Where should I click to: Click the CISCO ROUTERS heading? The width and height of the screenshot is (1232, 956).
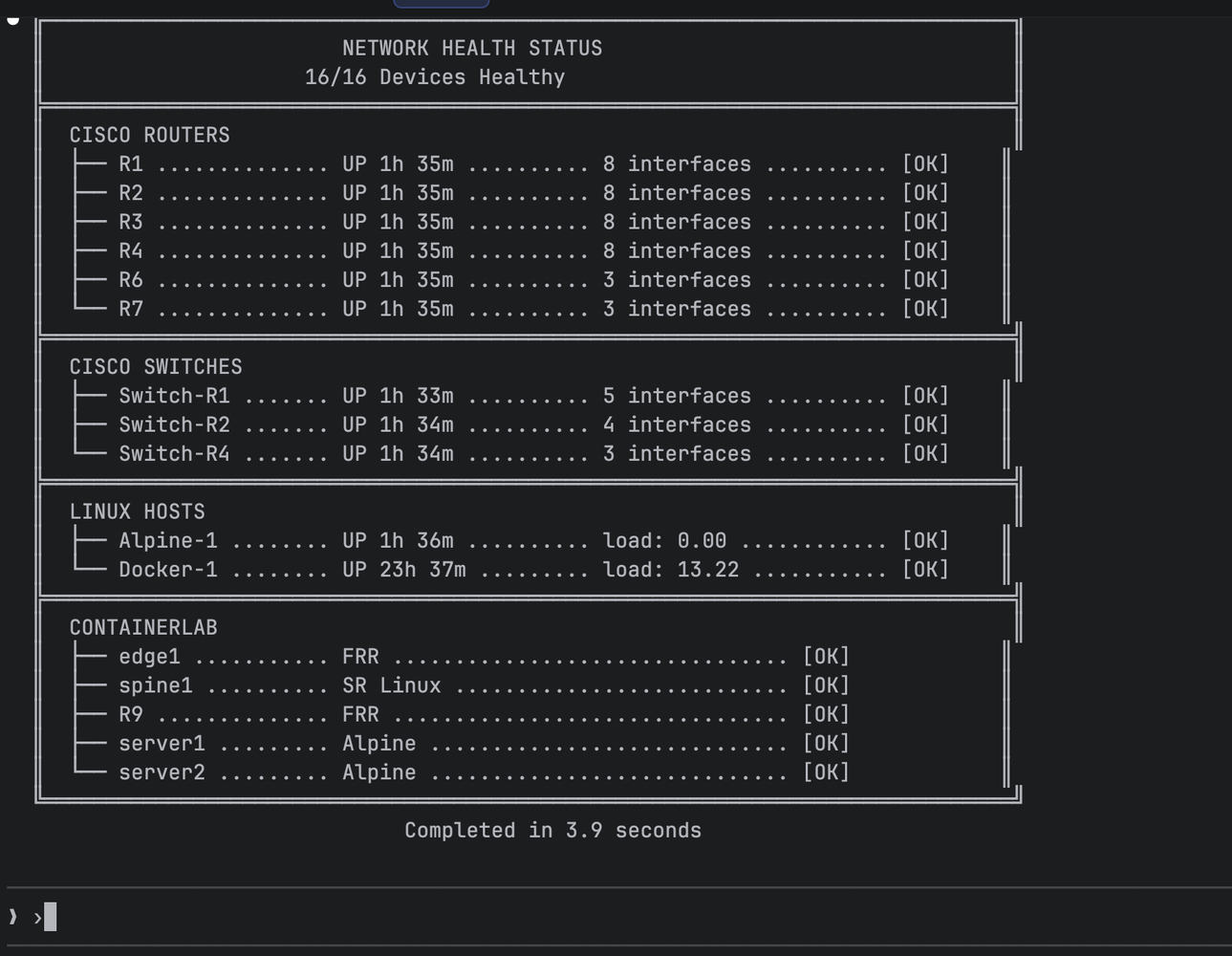tap(149, 135)
